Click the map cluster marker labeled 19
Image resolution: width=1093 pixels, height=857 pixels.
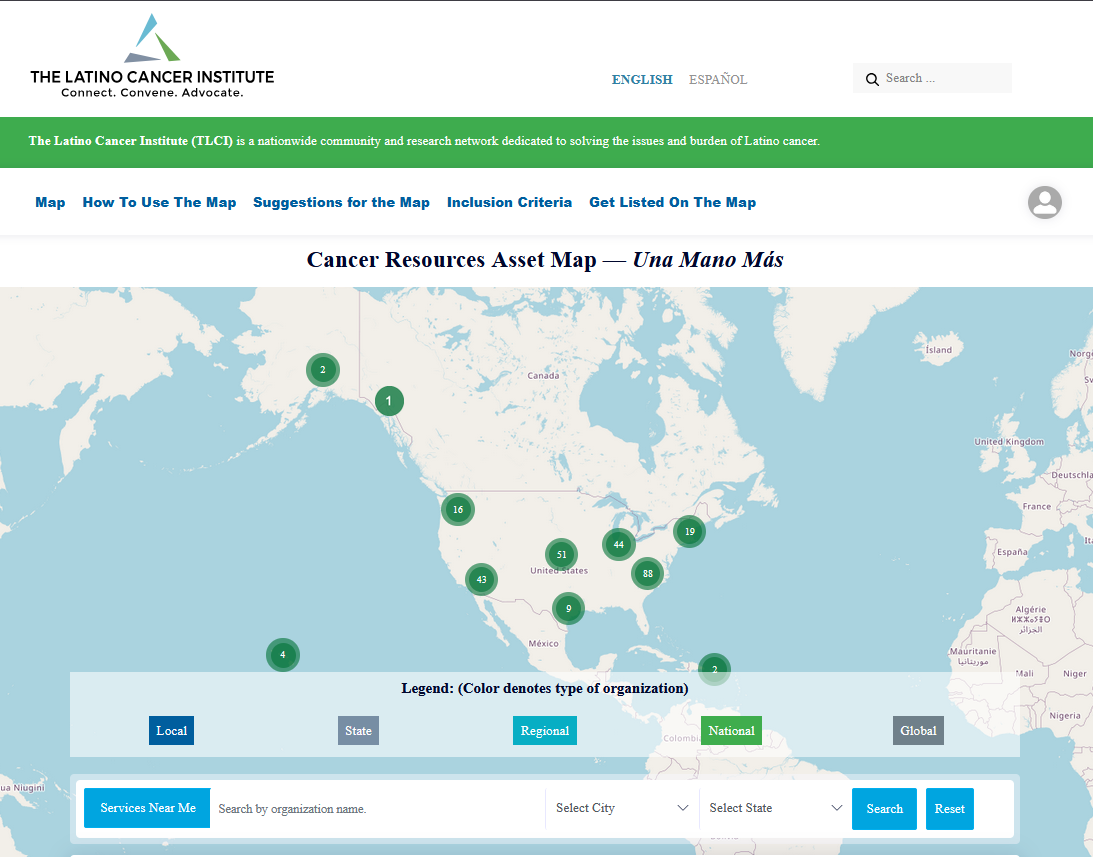(689, 531)
